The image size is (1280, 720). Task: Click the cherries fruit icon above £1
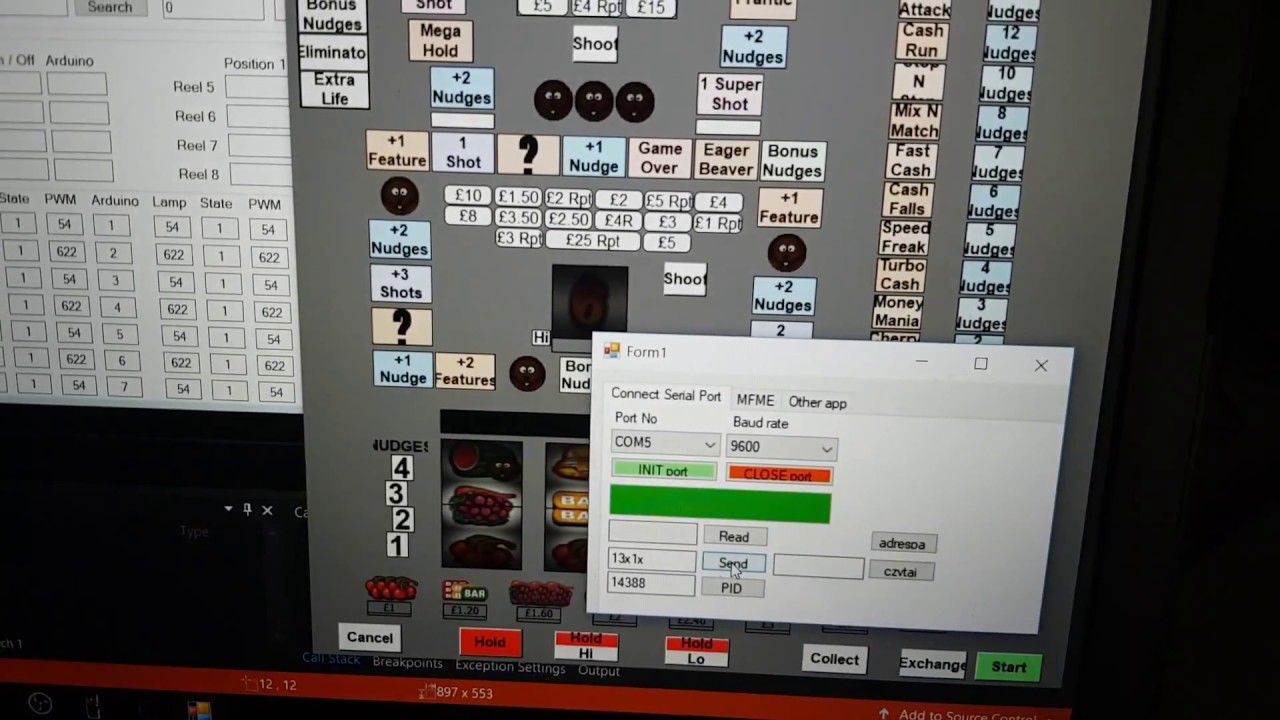391,588
